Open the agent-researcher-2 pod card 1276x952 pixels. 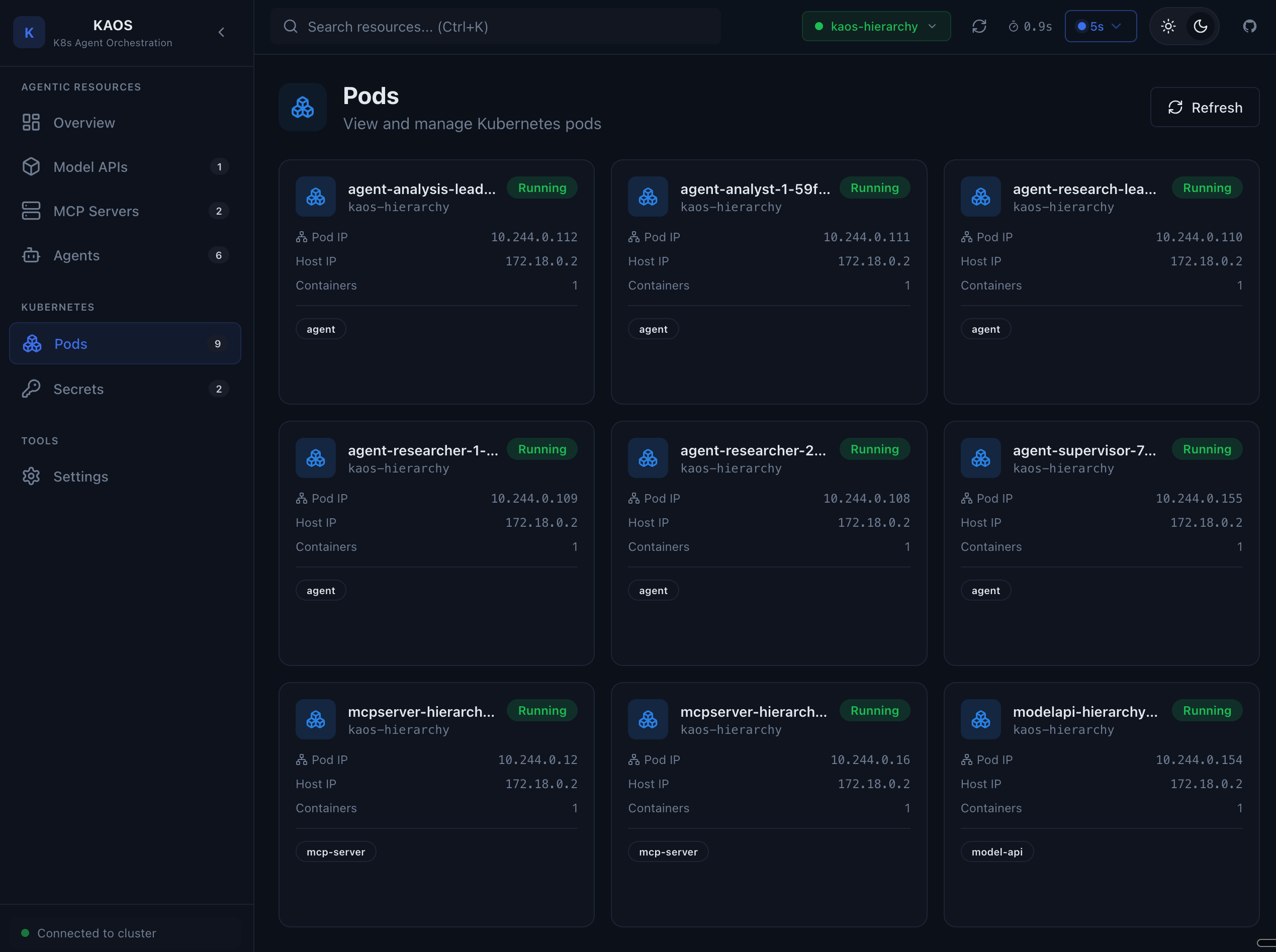(x=768, y=543)
